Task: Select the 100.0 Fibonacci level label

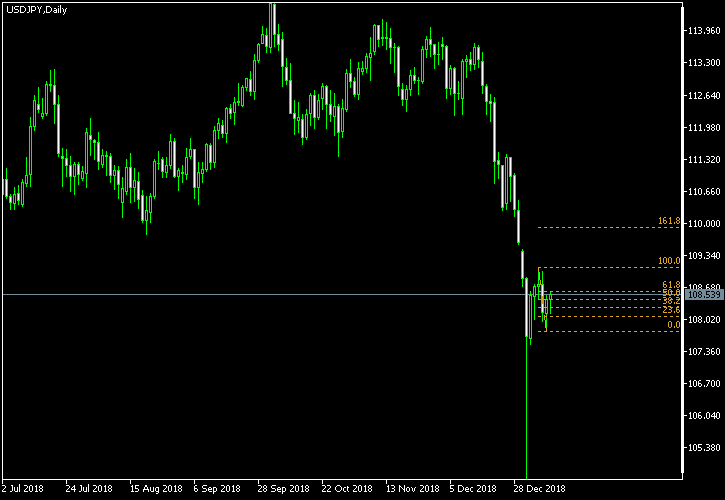Action: [x=669, y=261]
